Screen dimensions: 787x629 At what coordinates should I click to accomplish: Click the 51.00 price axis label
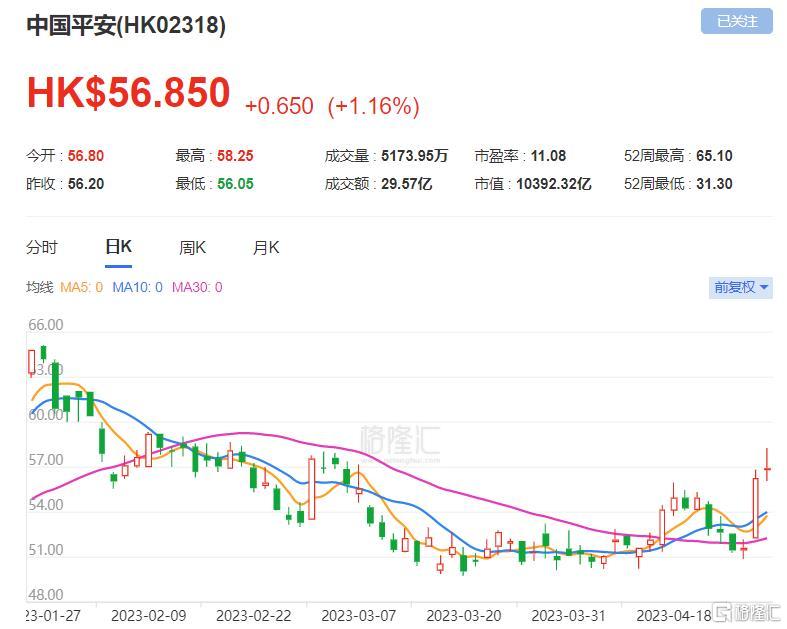click(46, 550)
